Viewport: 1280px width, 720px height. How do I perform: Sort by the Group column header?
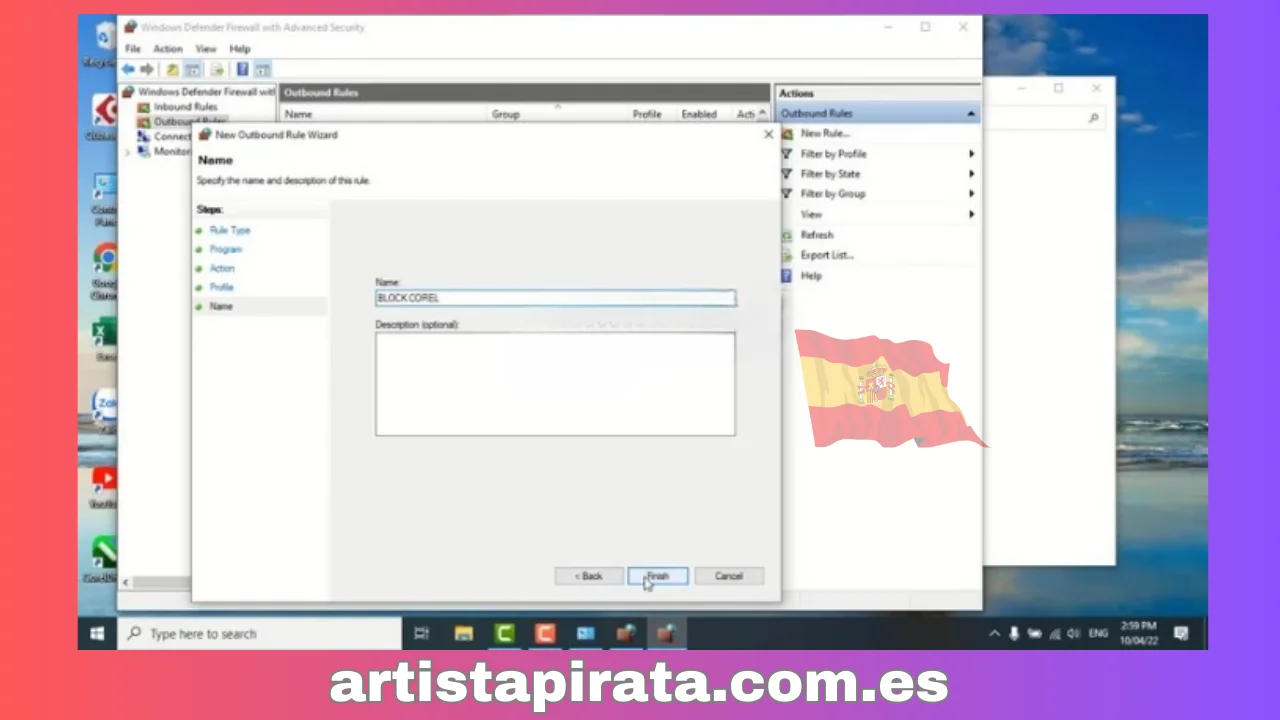click(506, 114)
